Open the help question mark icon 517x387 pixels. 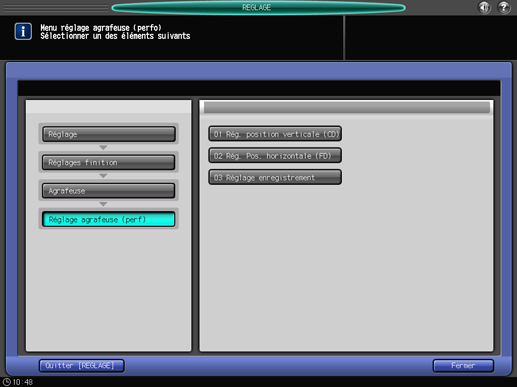coord(504,7)
